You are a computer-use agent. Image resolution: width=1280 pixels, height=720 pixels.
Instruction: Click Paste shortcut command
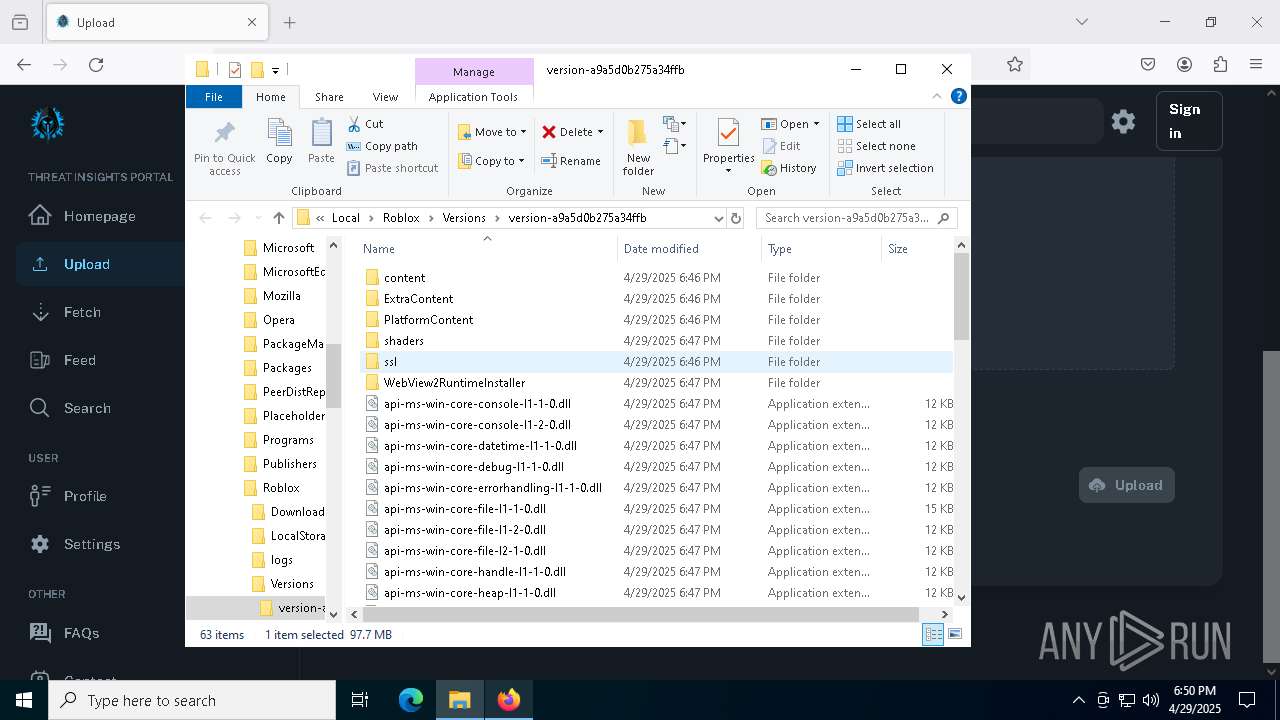point(392,168)
